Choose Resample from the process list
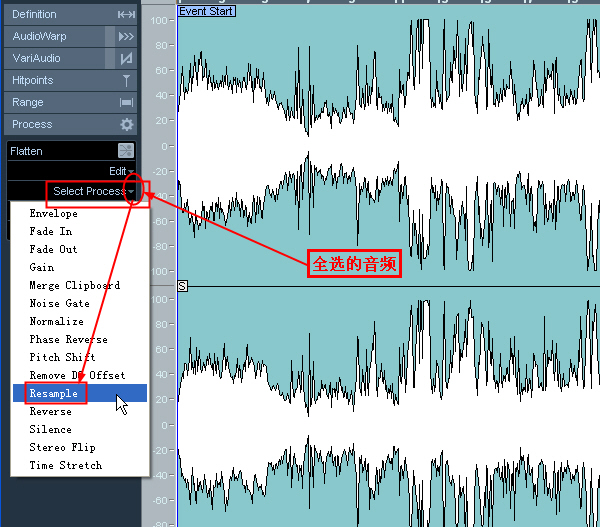Viewport: 600px width, 527px height. (54, 393)
